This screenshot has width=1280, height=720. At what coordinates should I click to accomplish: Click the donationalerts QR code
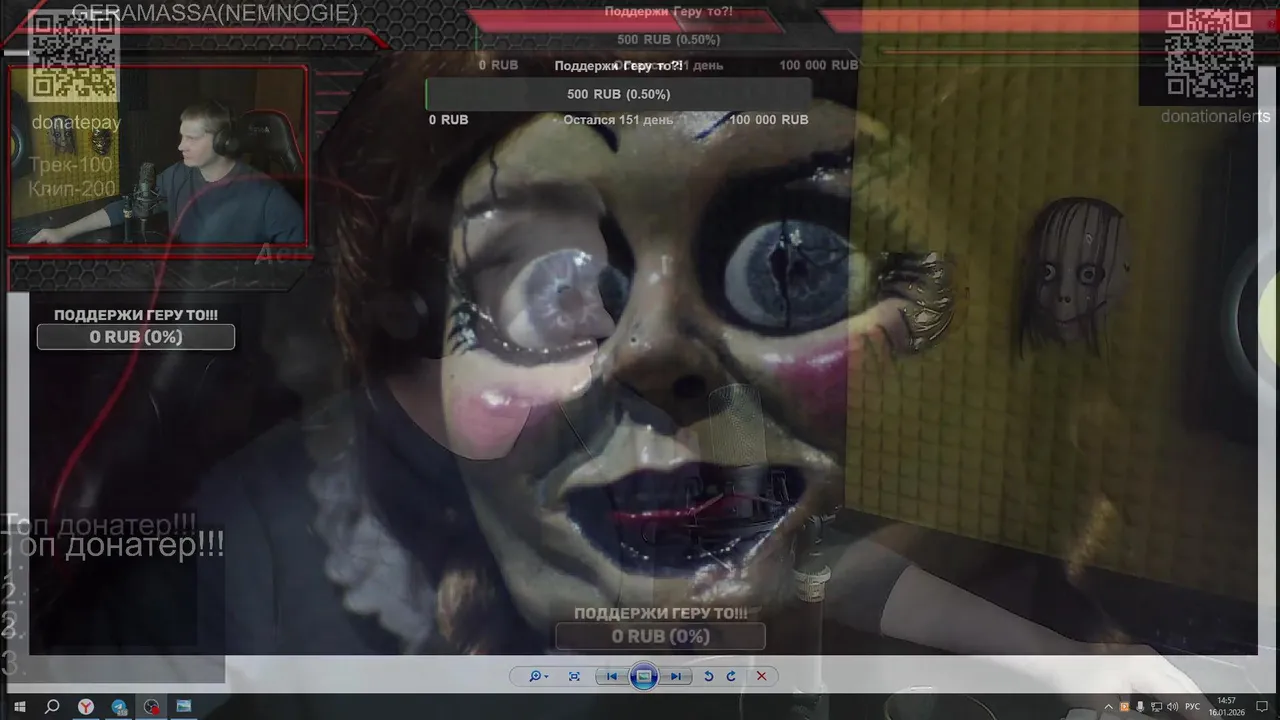[1209, 53]
